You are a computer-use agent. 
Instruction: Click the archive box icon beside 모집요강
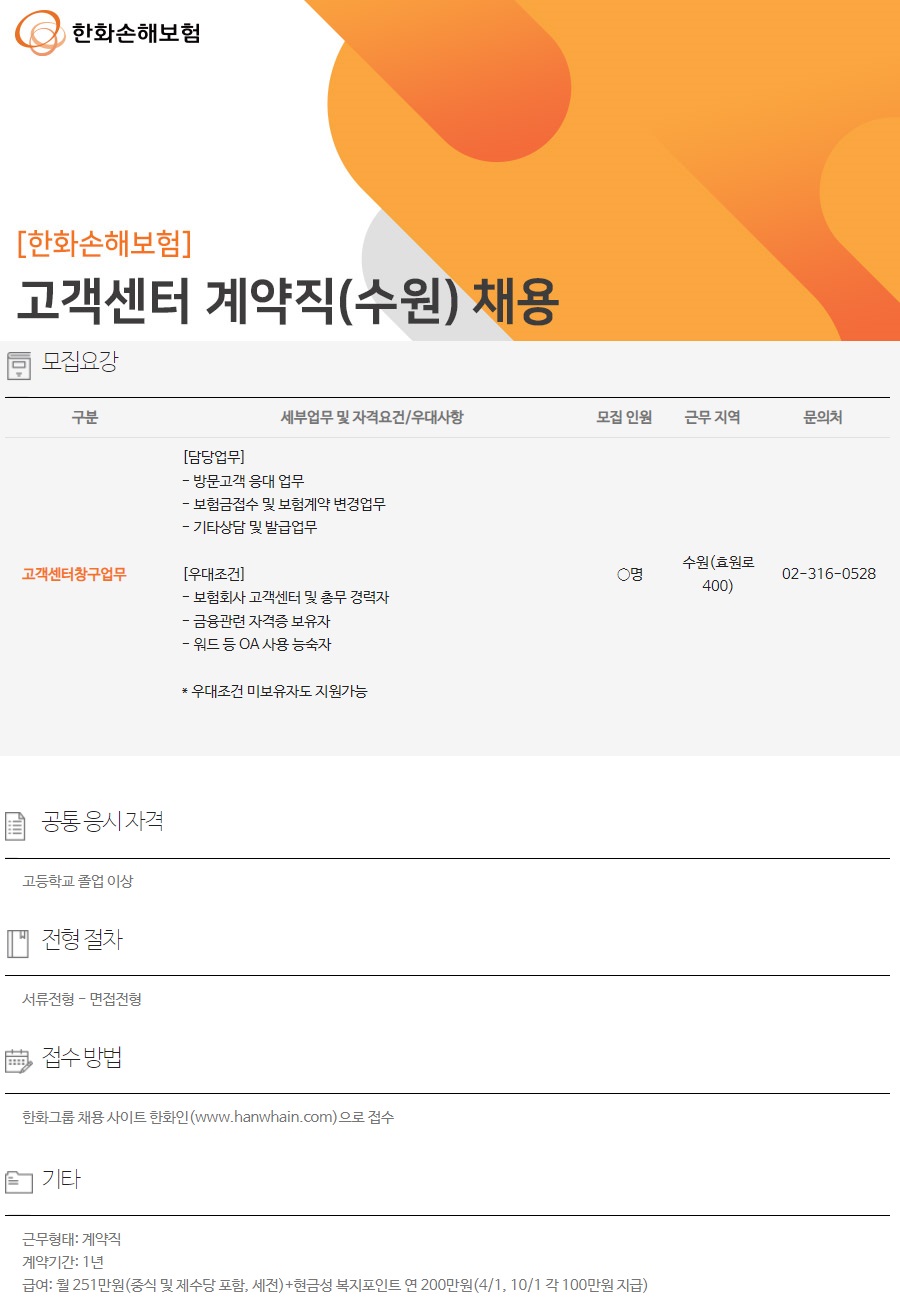[x=19, y=366]
